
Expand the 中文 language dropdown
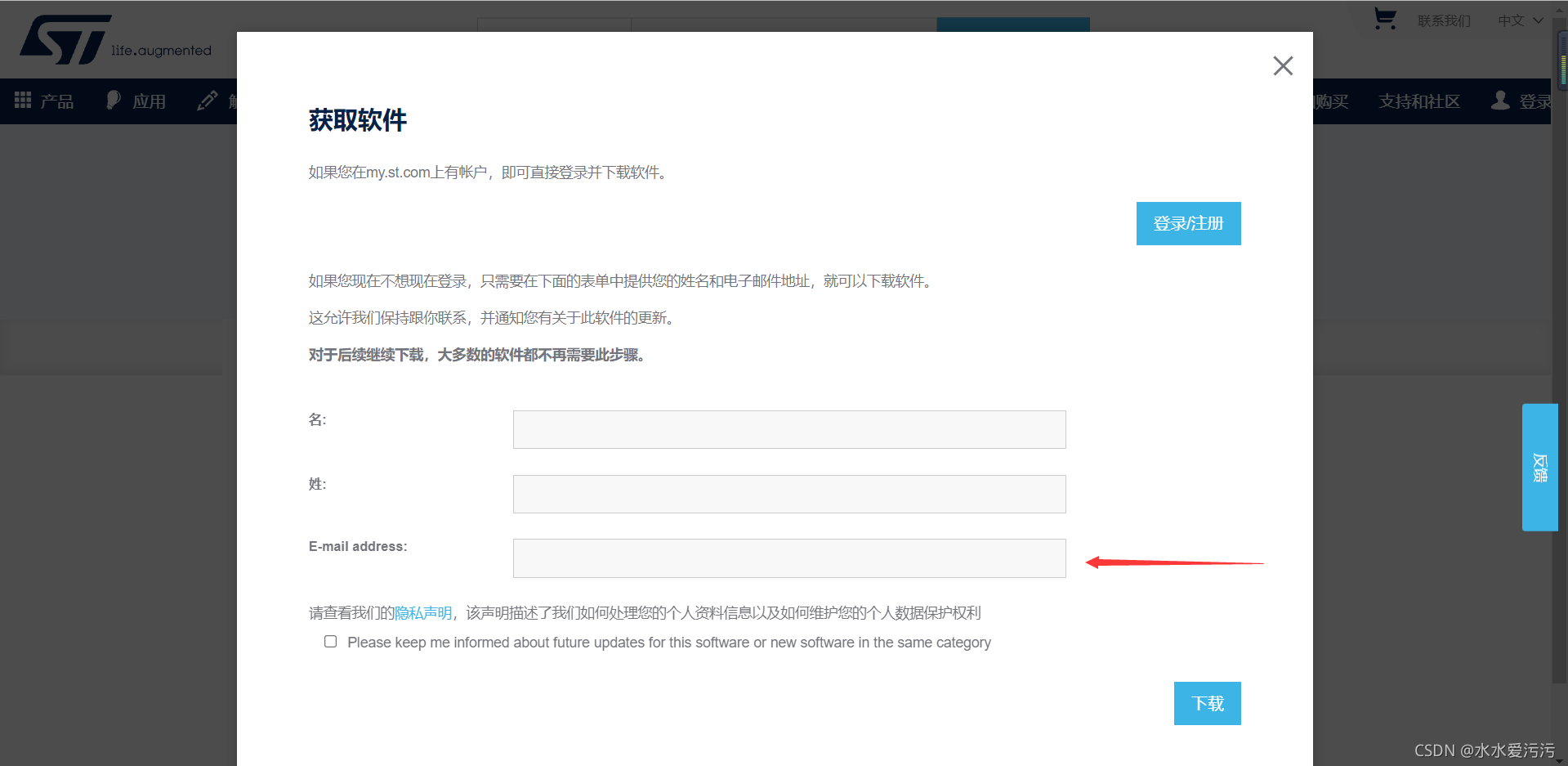point(1520,20)
